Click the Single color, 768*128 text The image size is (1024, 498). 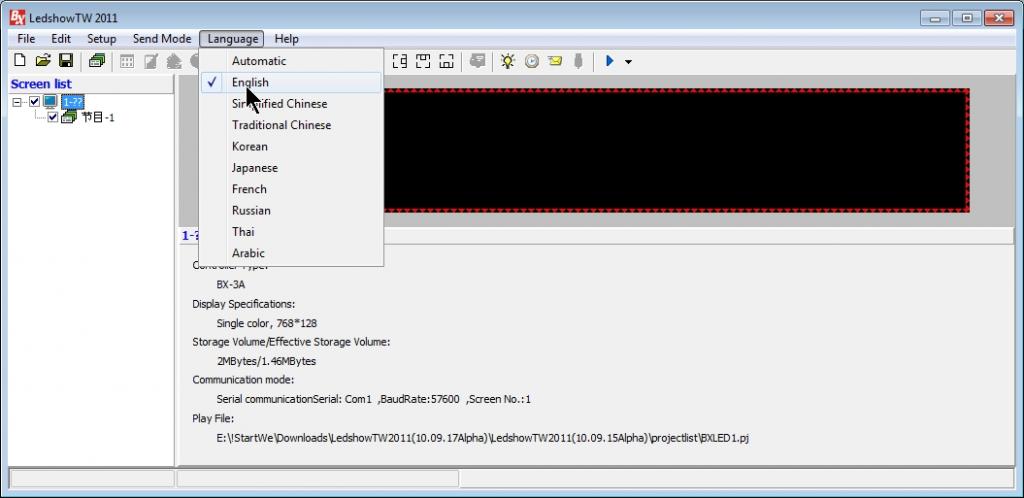(x=267, y=323)
